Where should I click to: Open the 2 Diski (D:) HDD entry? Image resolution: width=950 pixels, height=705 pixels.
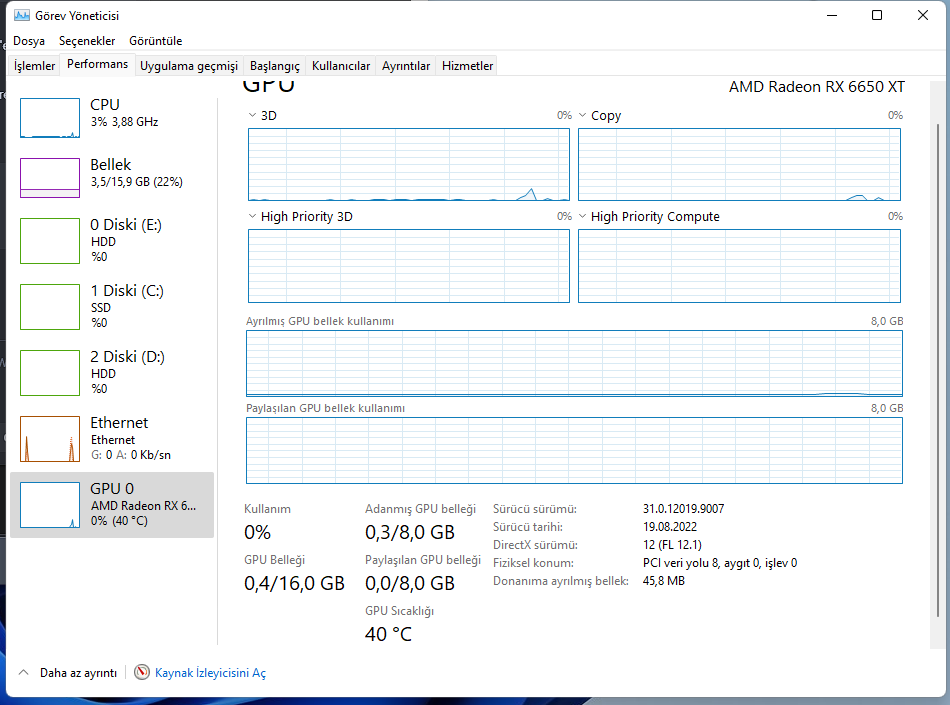coord(112,372)
